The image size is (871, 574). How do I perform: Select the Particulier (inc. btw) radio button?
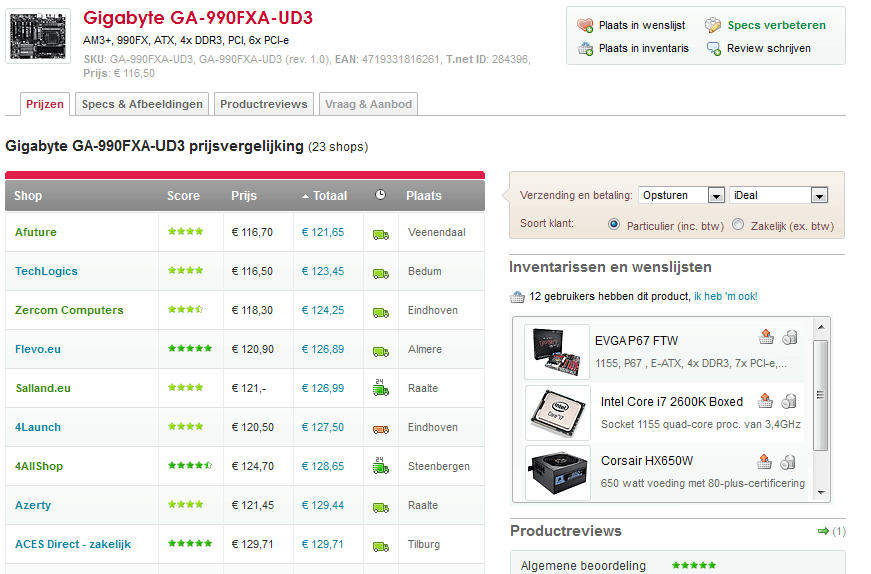point(614,224)
